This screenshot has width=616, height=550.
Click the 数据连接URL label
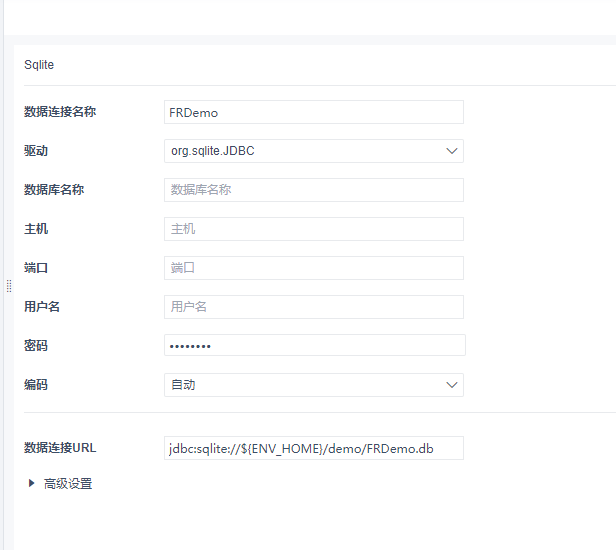pos(60,447)
